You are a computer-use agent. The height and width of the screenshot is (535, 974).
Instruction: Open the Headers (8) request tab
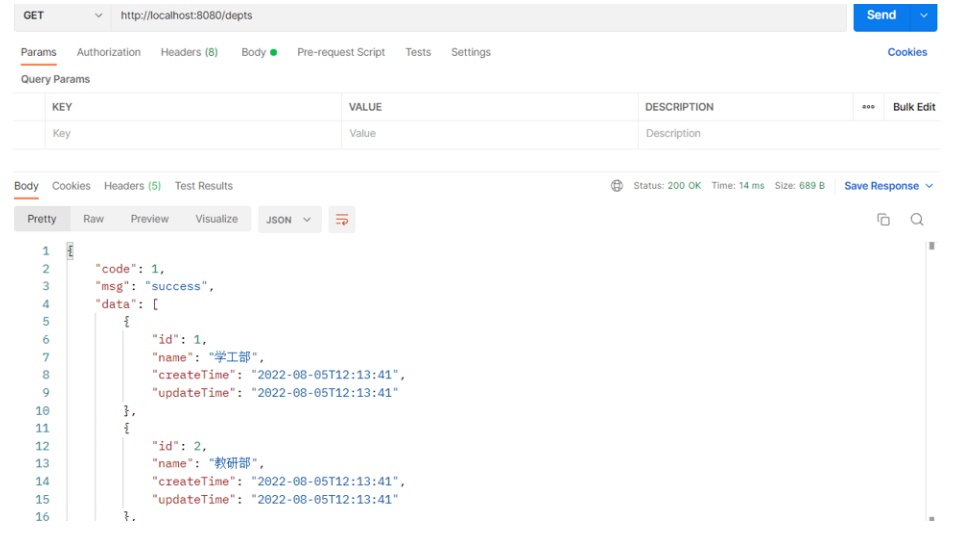(189, 52)
